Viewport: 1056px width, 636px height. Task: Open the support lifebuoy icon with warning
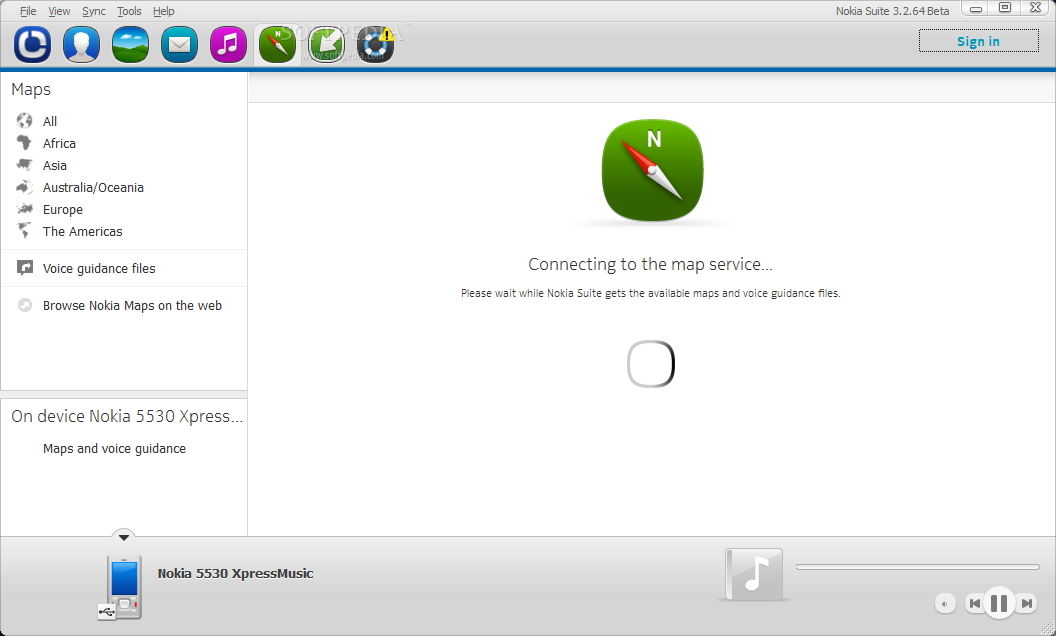pyautogui.click(x=375, y=44)
